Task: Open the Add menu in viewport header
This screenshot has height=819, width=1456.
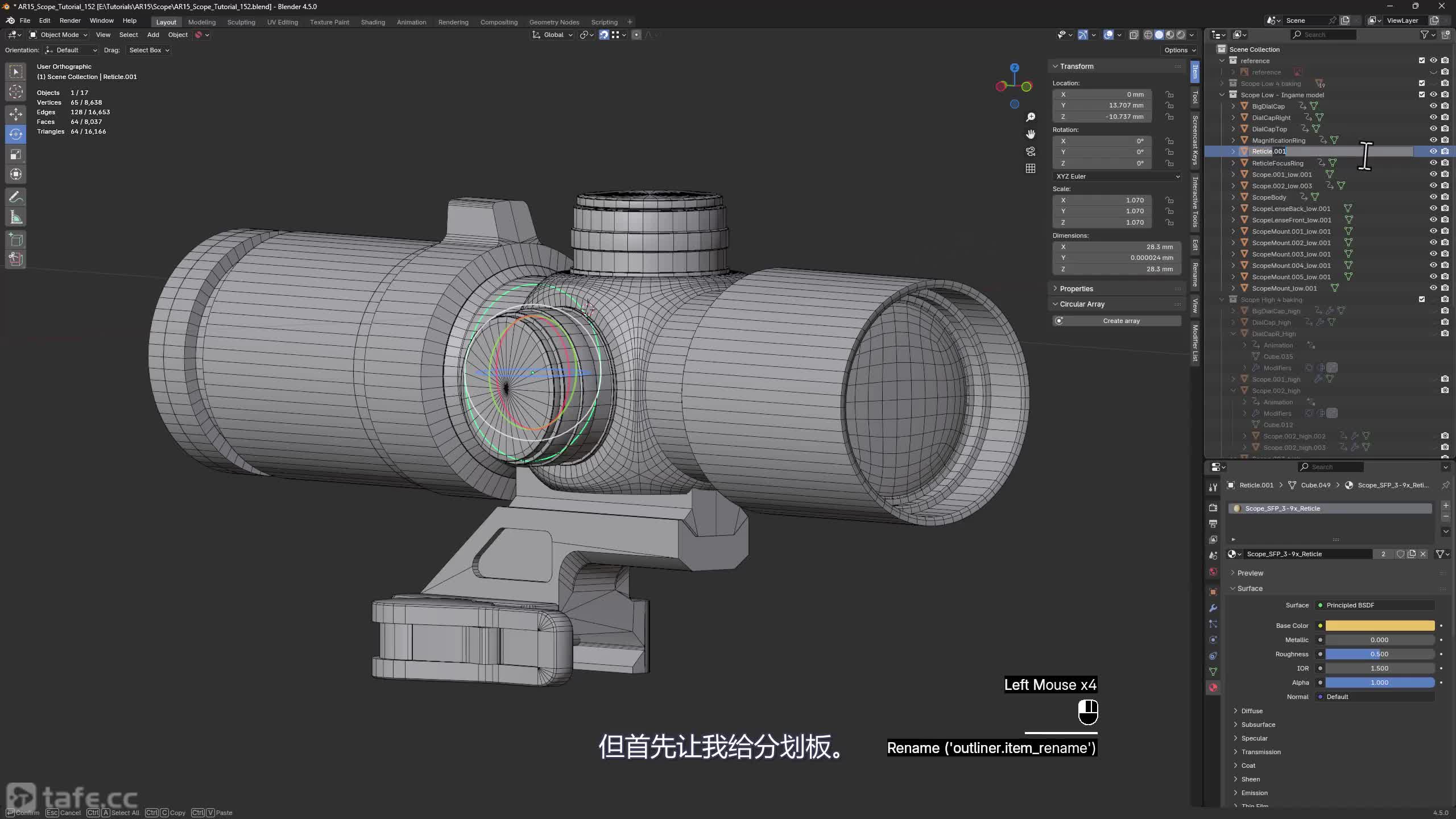Action: [x=153, y=35]
